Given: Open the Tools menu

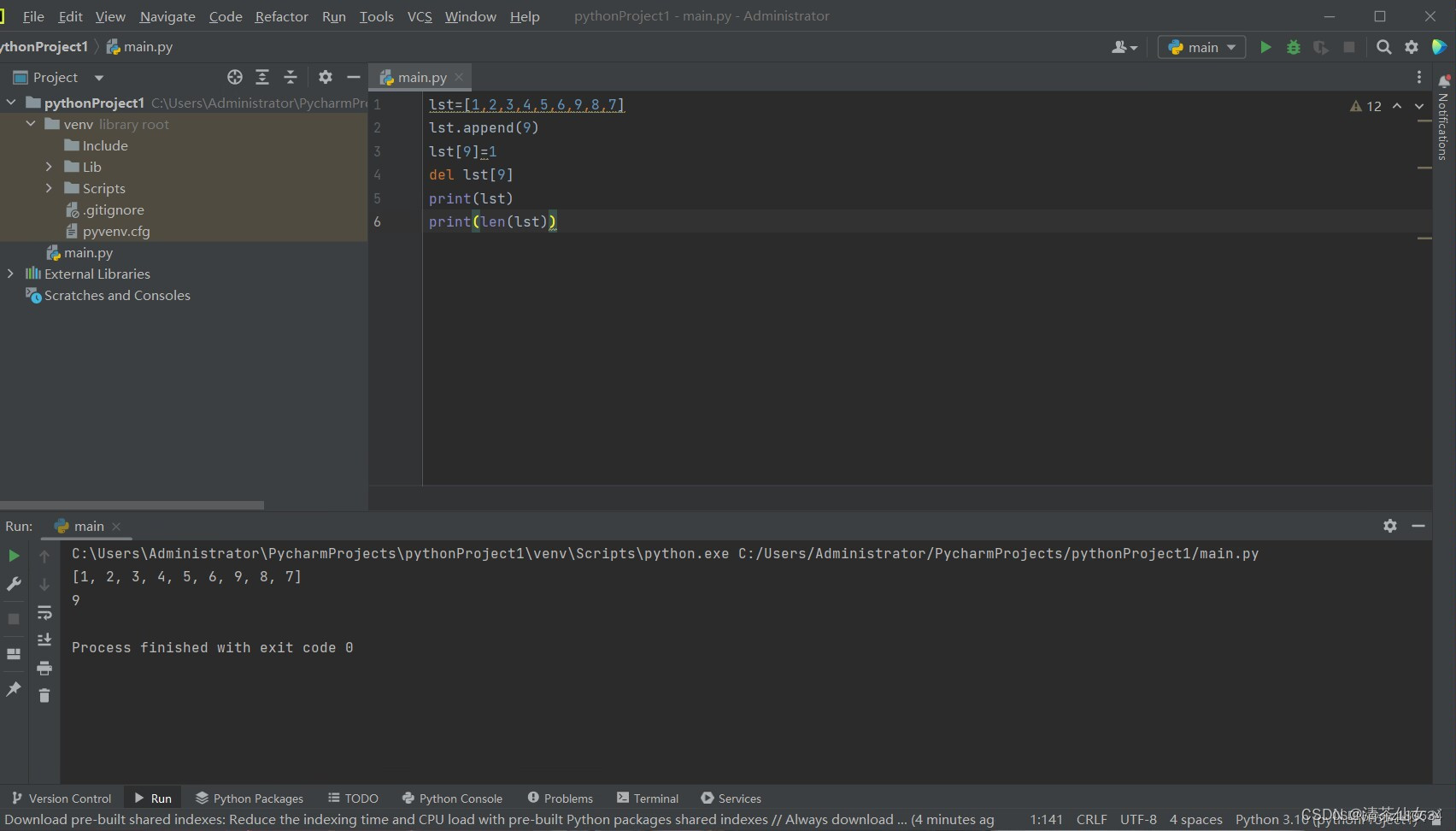Looking at the screenshot, I should click(x=376, y=16).
